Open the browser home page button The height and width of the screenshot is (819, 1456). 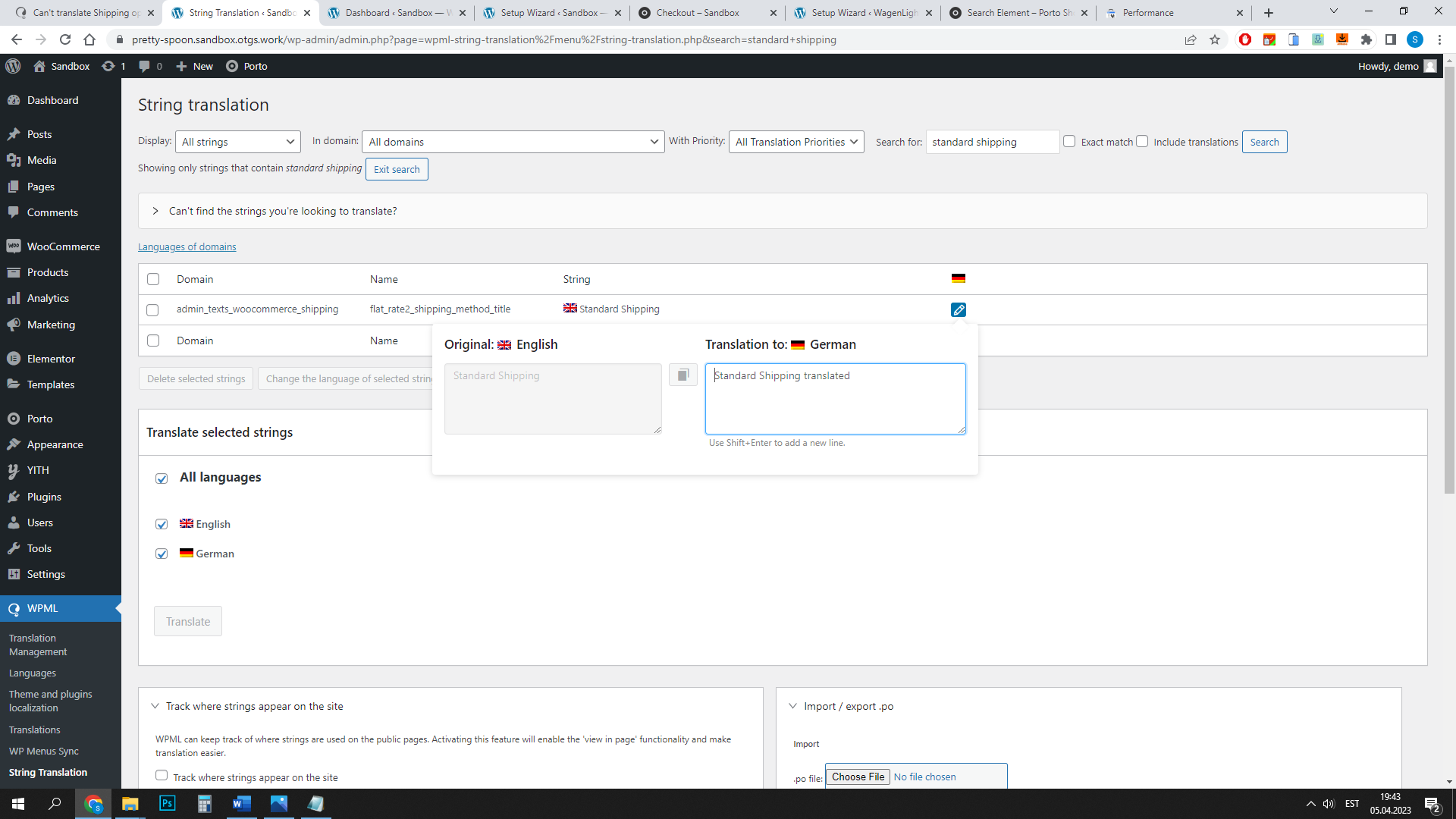tap(89, 39)
